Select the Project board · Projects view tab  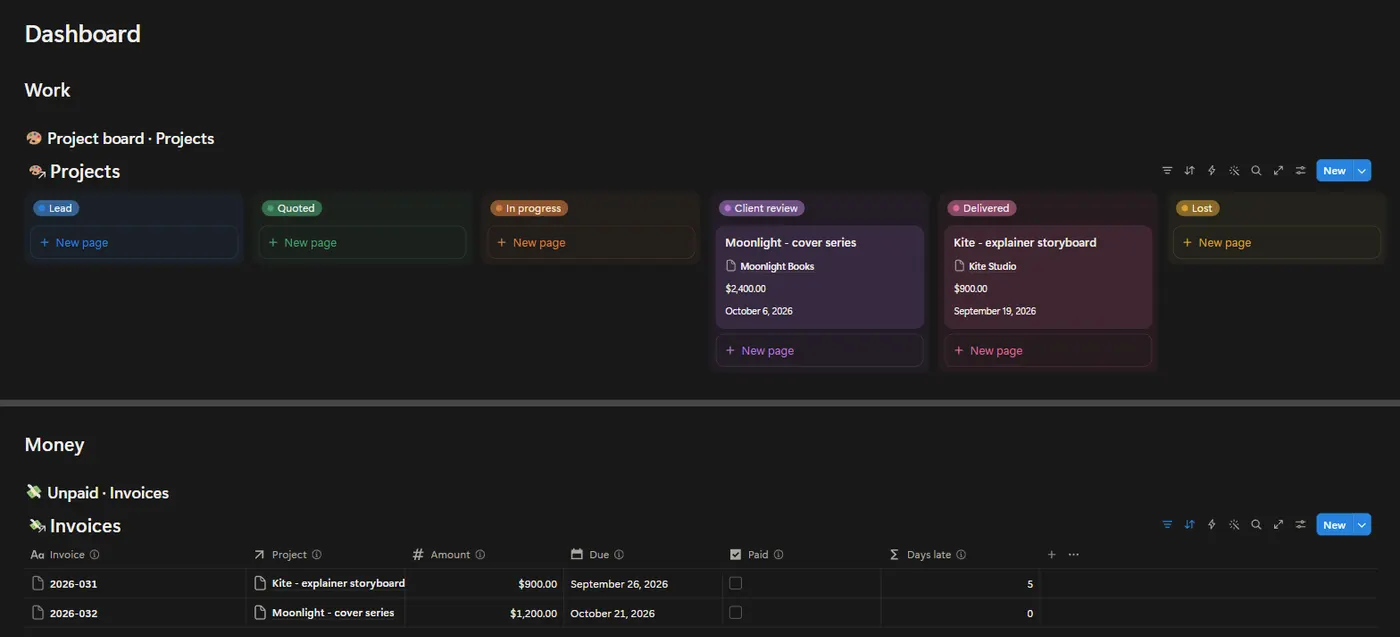pos(120,138)
